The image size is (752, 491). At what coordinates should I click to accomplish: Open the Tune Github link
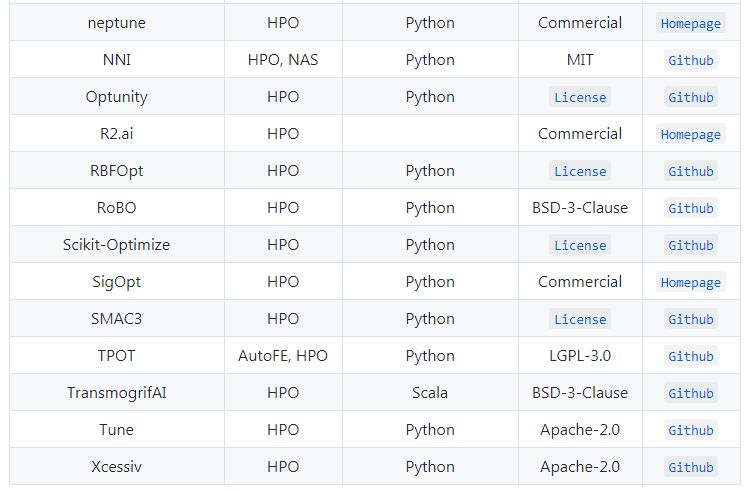pyautogui.click(x=691, y=430)
